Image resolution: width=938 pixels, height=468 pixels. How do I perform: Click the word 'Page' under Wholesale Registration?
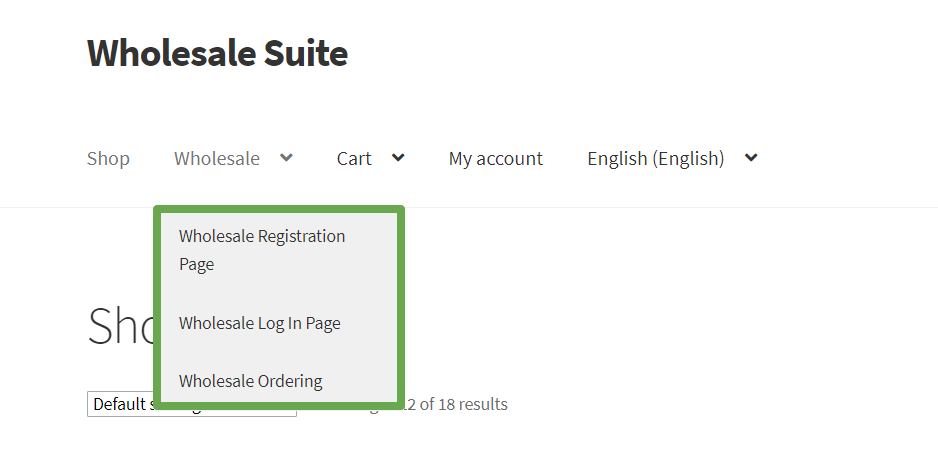tap(197, 265)
